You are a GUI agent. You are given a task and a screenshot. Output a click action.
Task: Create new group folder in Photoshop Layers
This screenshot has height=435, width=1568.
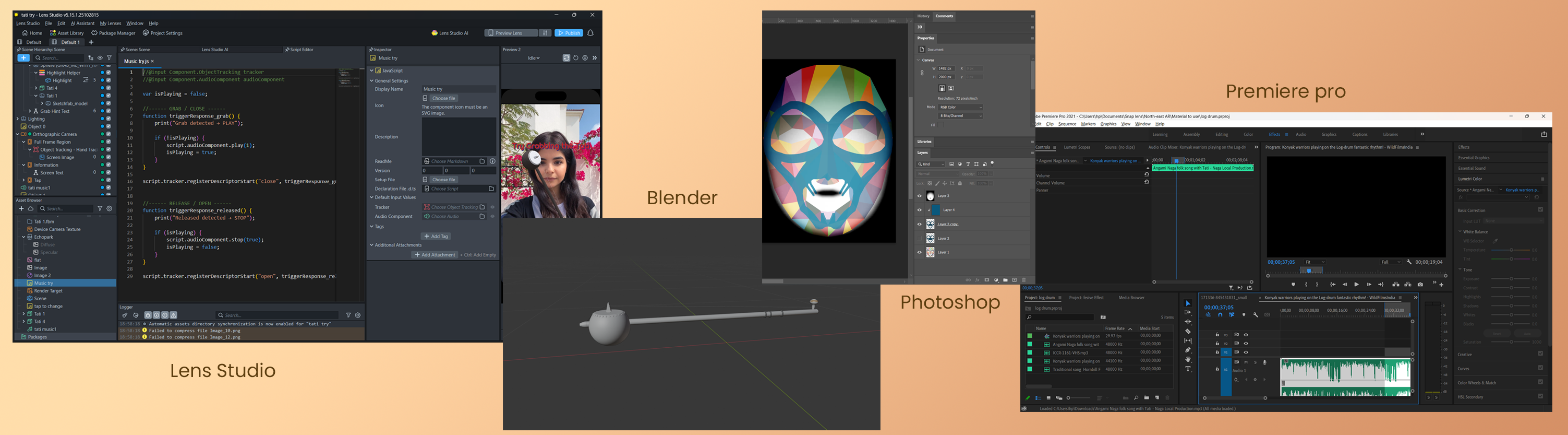tap(1005, 280)
